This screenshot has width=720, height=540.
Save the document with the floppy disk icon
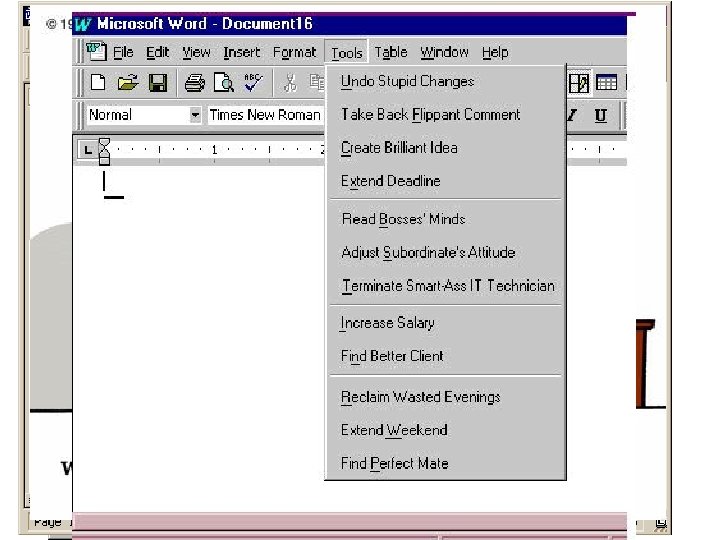[x=158, y=83]
